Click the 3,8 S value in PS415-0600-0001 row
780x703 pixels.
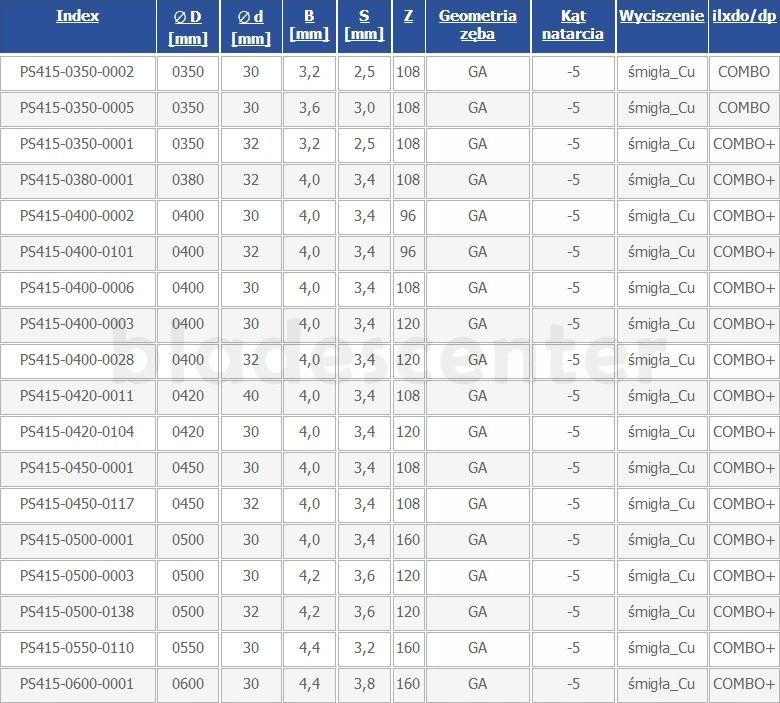[364, 684]
